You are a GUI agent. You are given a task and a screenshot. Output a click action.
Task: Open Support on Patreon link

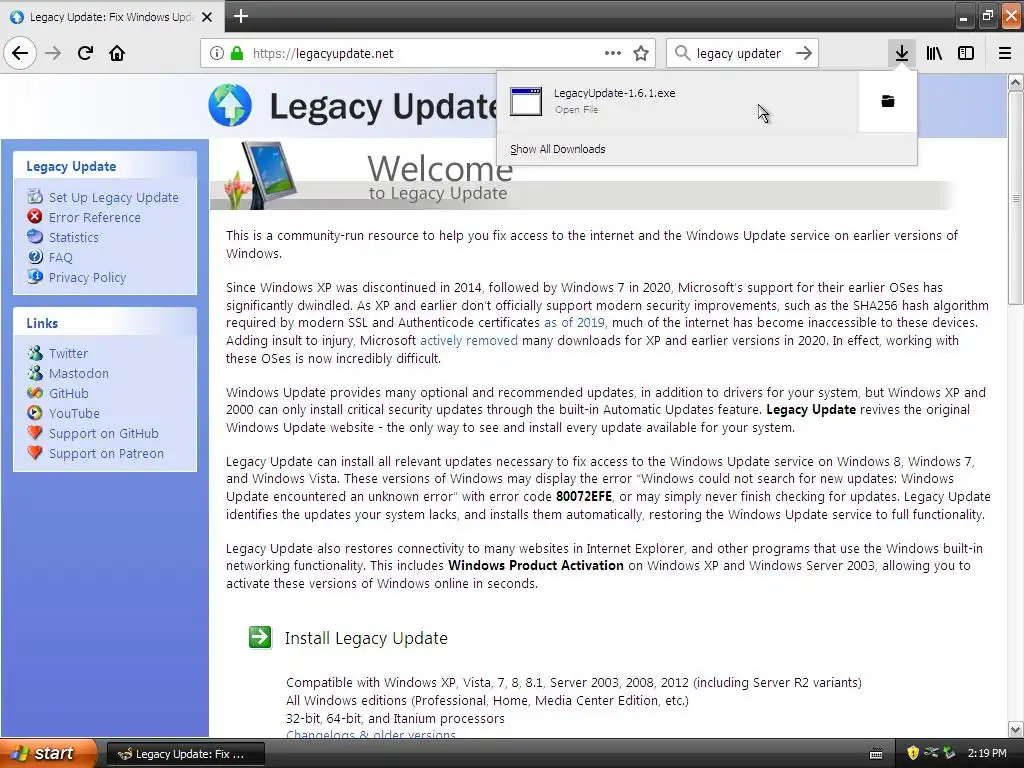click(106, 453)
